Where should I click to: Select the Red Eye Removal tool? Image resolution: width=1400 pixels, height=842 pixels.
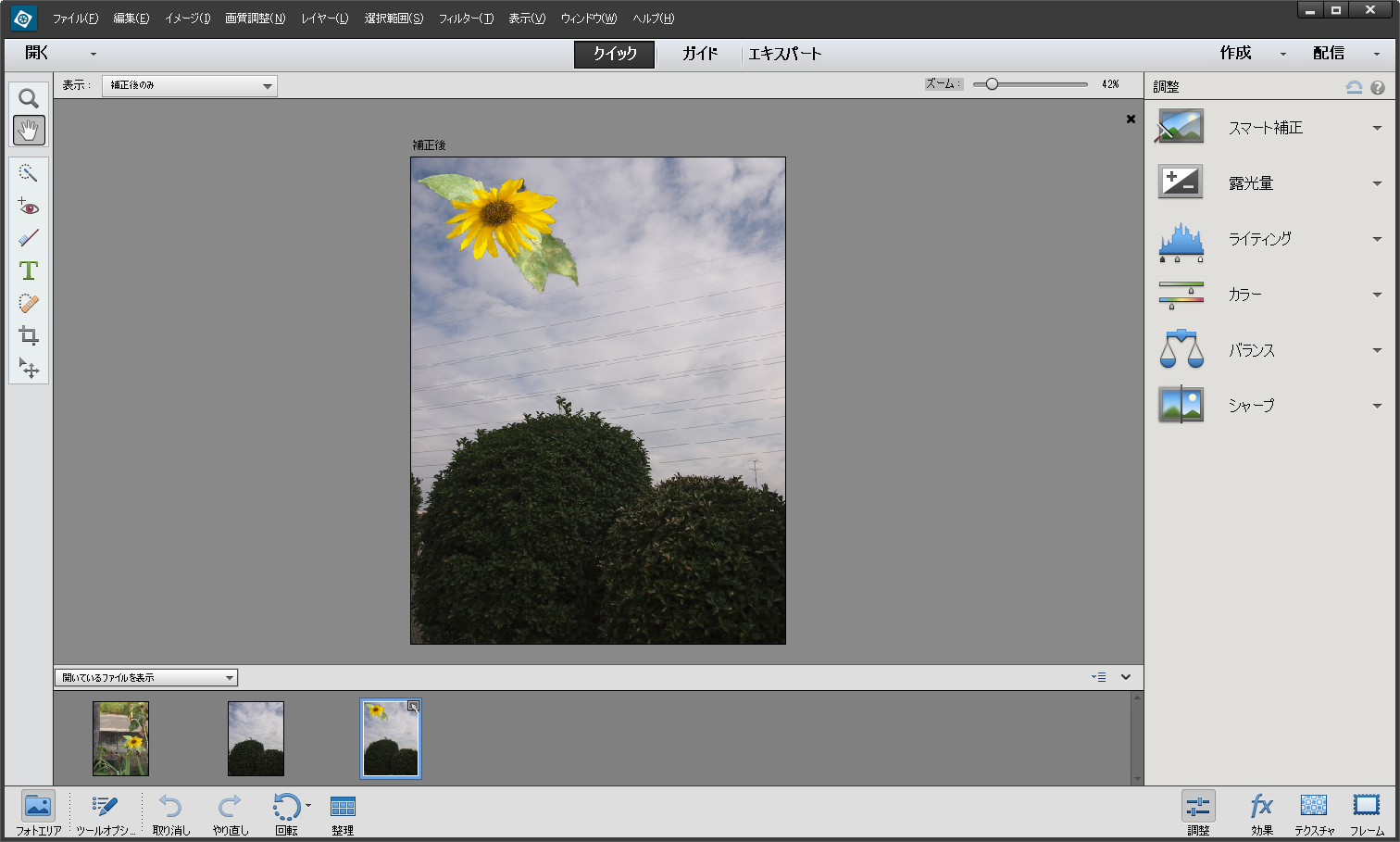(x=28, y=206)
